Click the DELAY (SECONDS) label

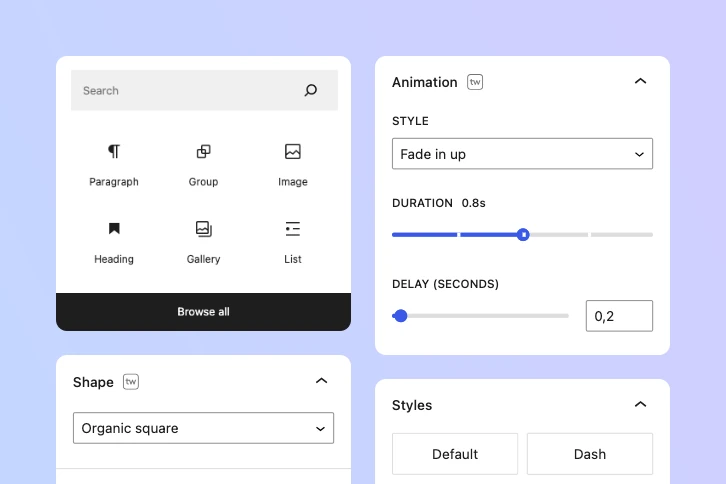[445, 284]
